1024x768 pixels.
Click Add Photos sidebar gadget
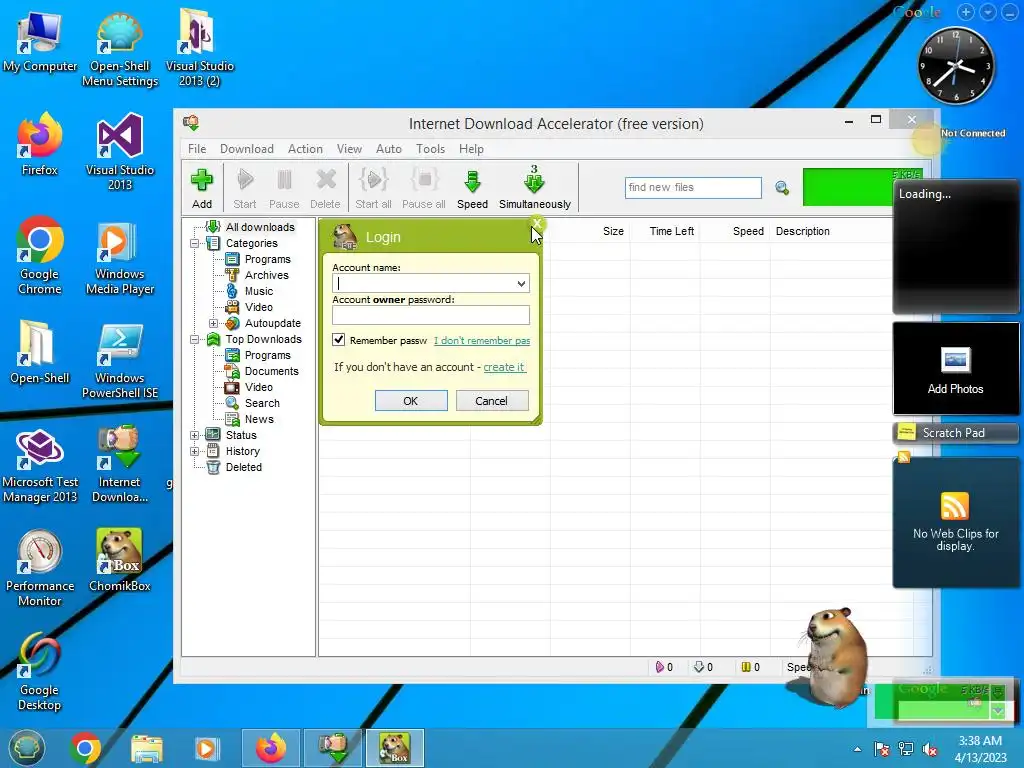point(955,369)
